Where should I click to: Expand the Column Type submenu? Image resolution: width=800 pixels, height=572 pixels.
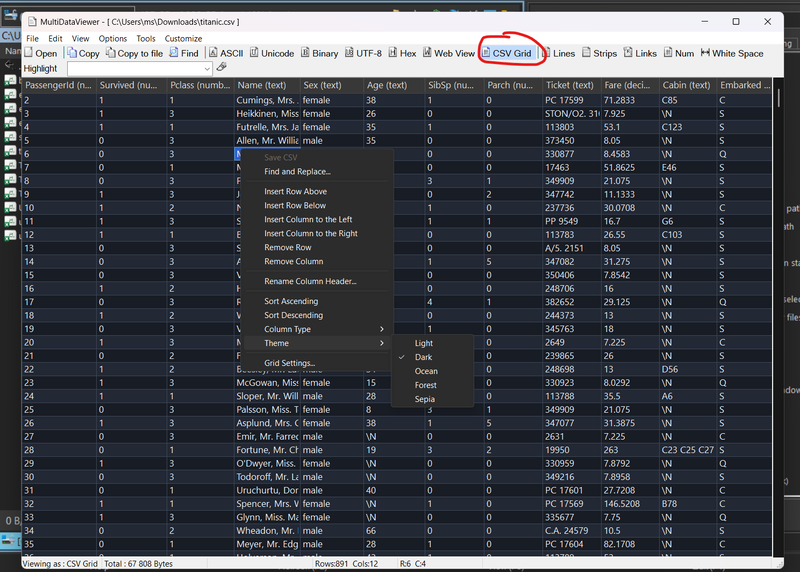click(316, 329)
